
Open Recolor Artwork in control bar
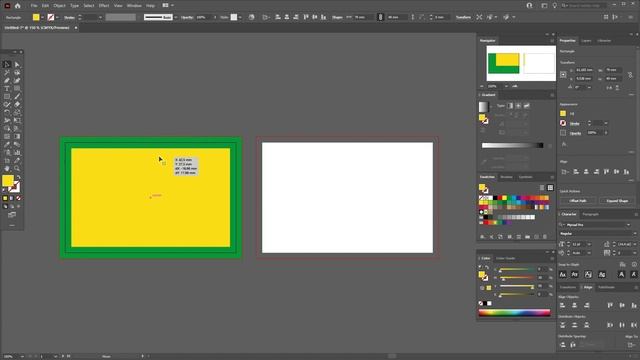click(251, 17)
